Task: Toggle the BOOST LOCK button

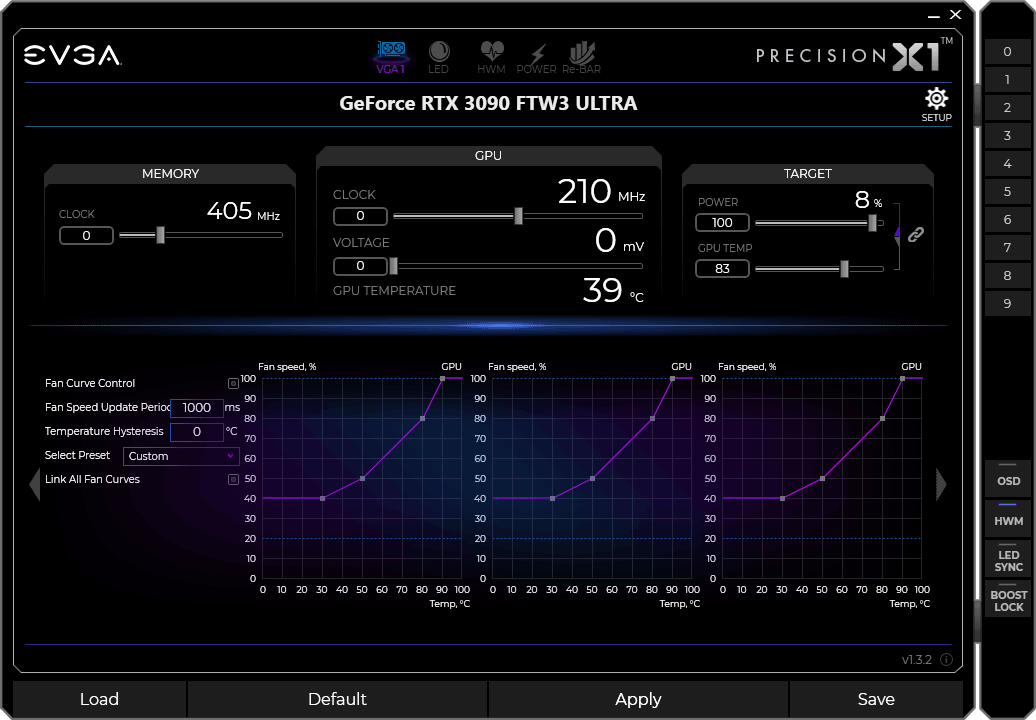Action: [x=1008, y=601]
